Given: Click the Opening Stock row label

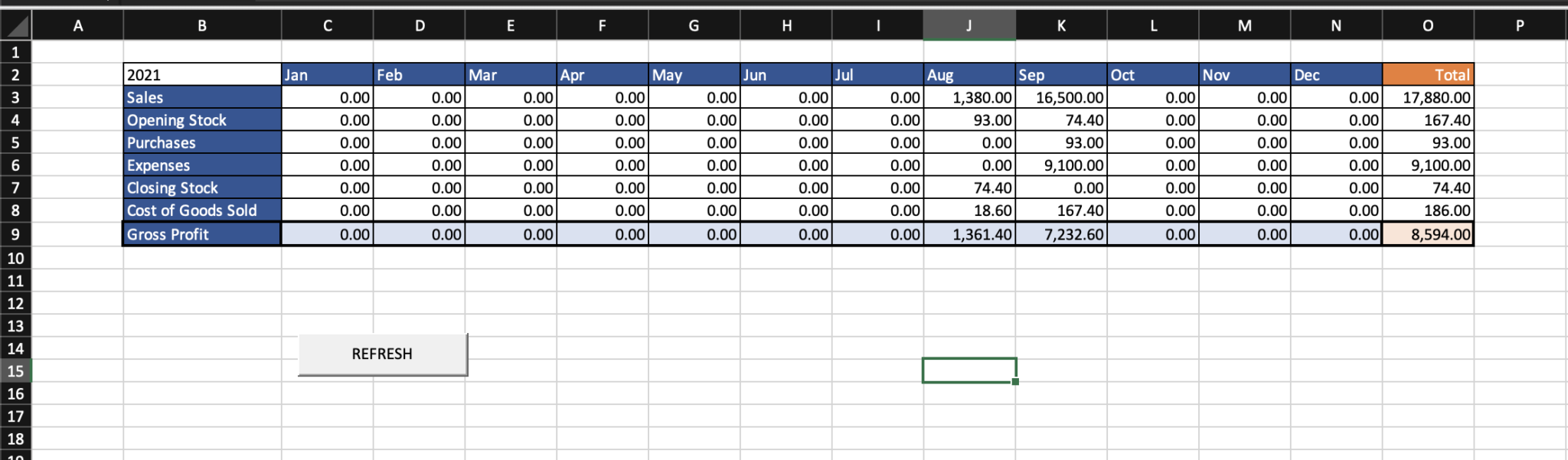Looking at the screenshot, I should coord(202,120).
